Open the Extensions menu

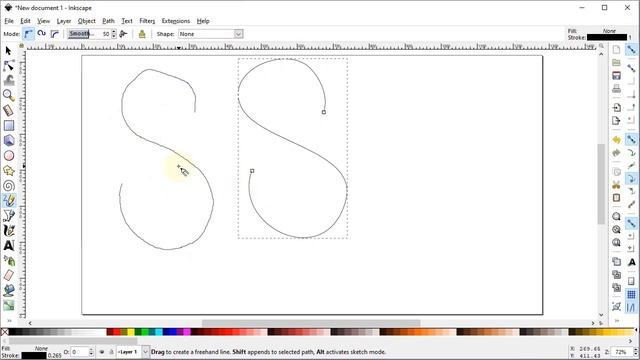coord(176,21)
